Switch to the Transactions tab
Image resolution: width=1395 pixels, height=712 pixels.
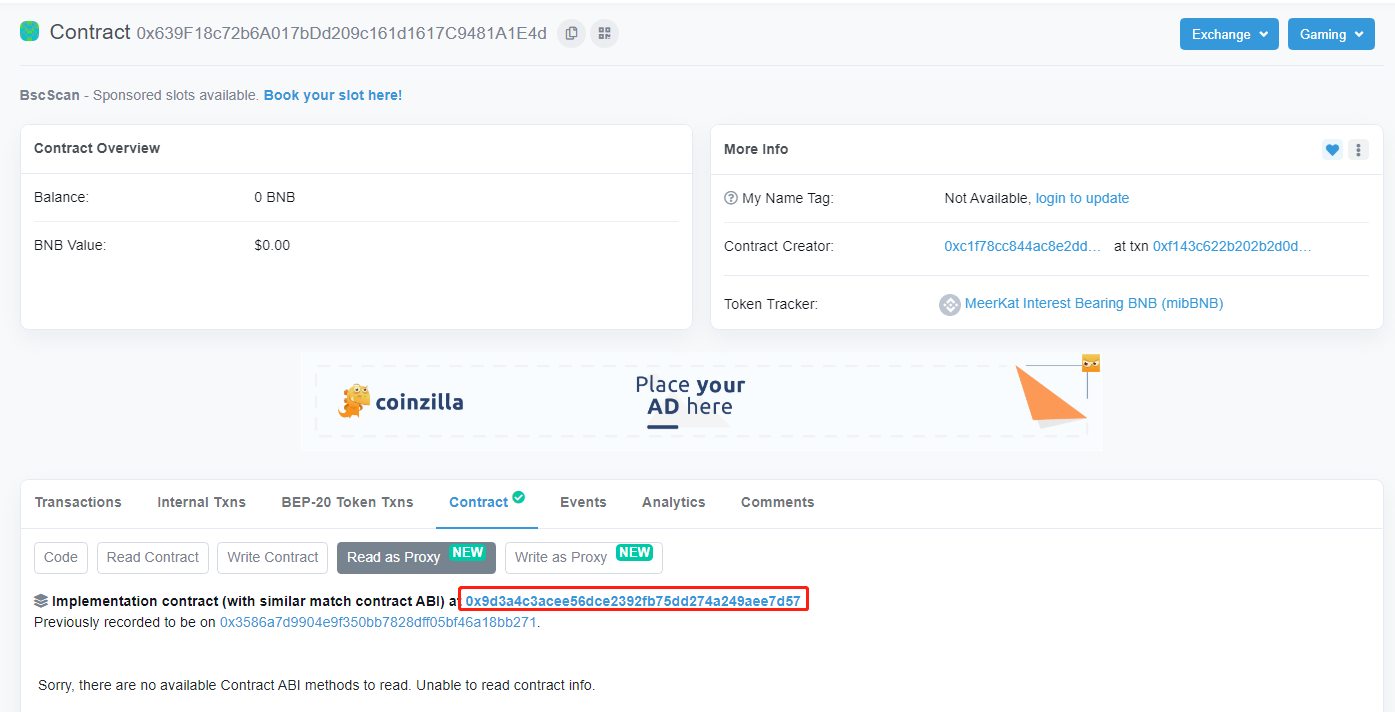[78, 502]
